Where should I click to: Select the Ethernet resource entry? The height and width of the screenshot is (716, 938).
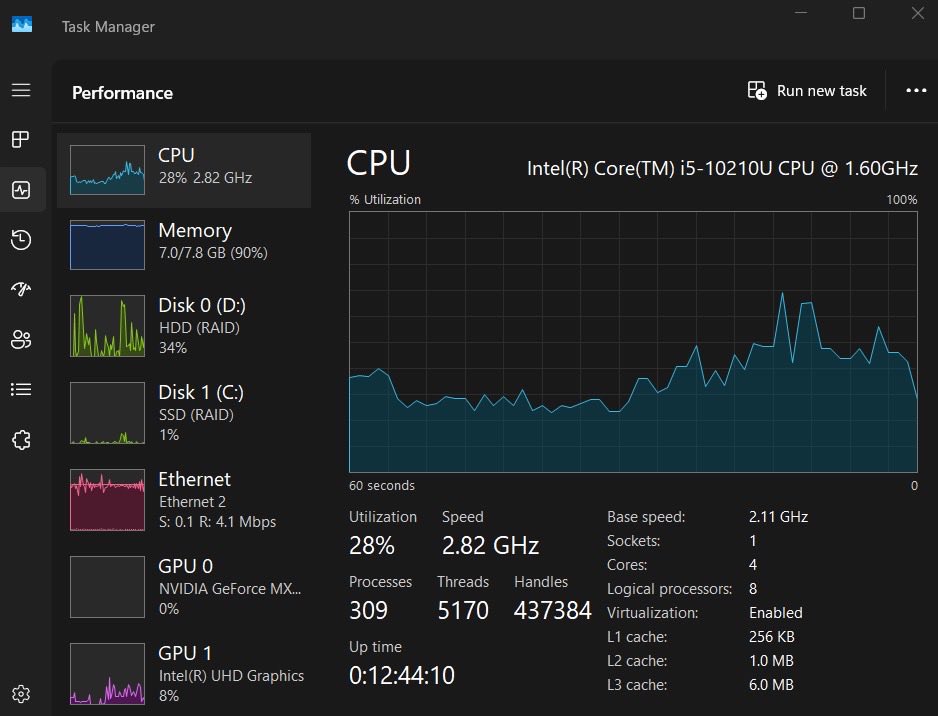tap(184, 499)
